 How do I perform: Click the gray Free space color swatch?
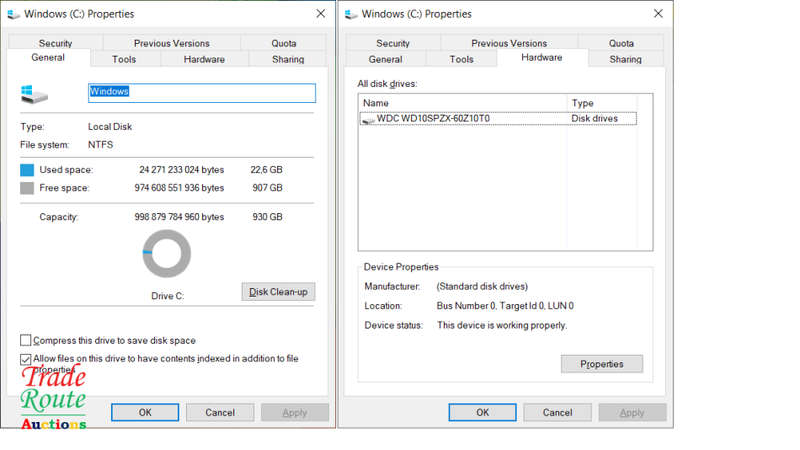(27, 188)
